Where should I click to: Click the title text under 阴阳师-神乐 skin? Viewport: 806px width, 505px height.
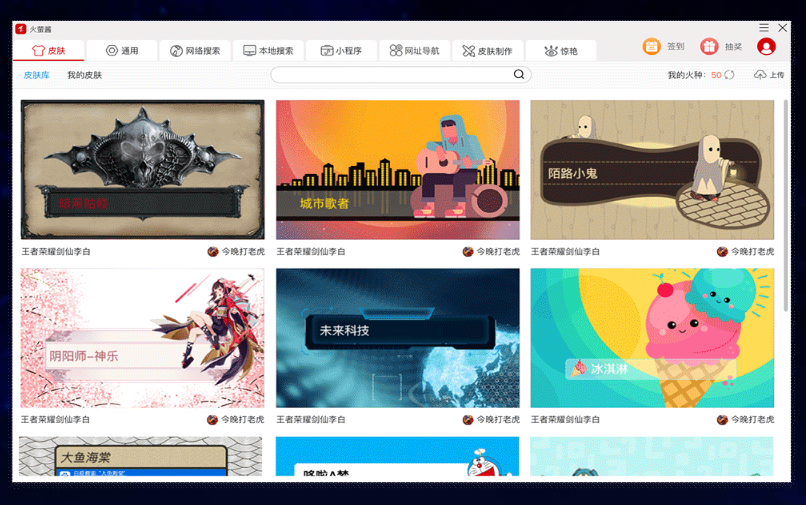click(56, 420)
